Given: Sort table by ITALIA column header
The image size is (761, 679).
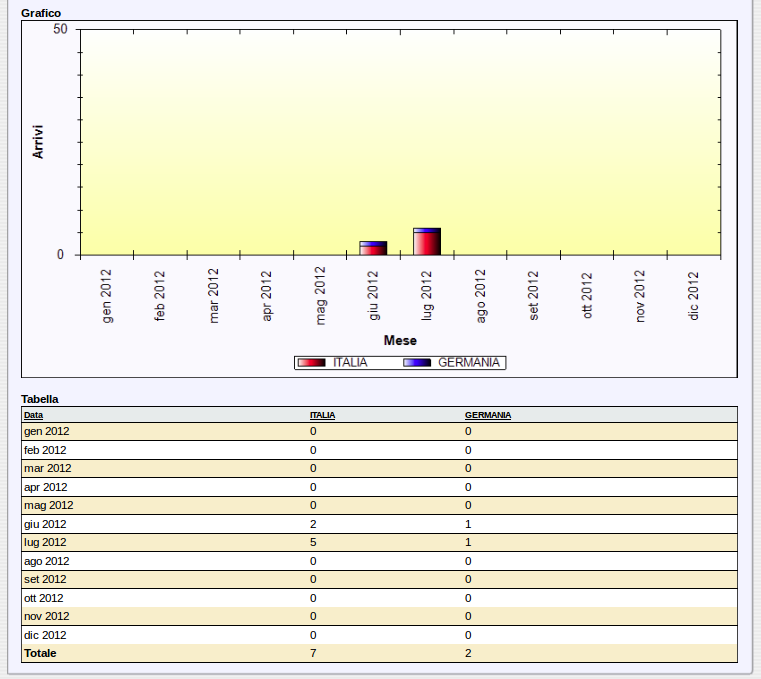Looking at the screenshot, I should coord(322,415).
